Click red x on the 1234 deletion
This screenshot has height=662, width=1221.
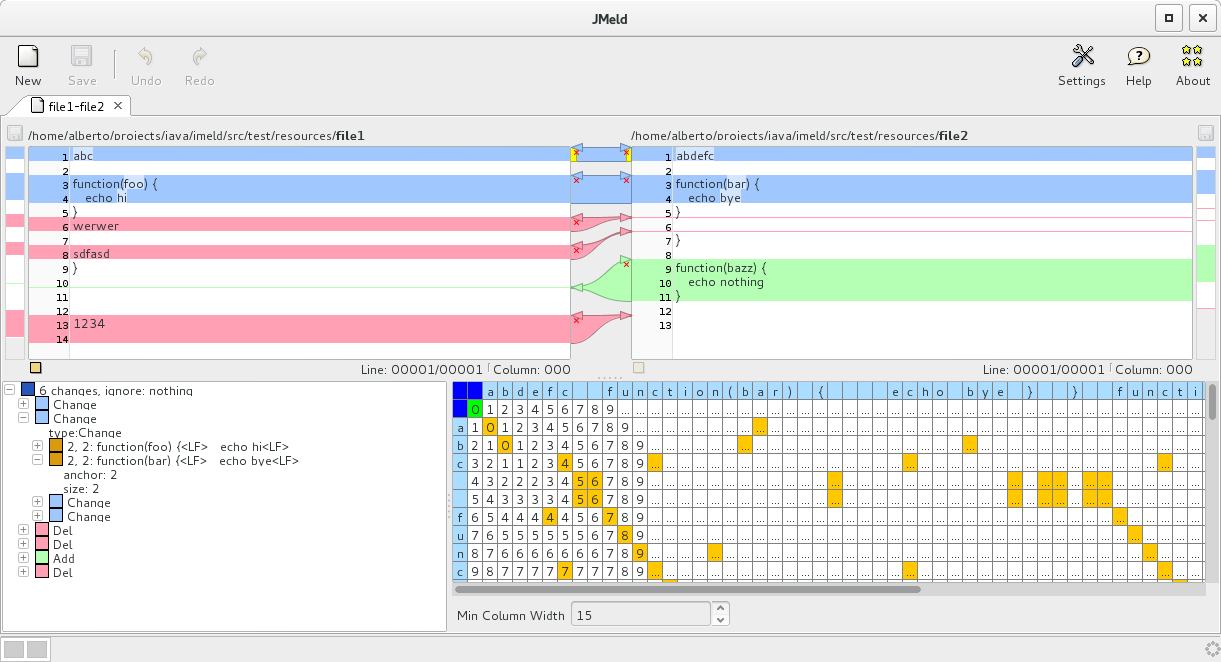point(576,321)
